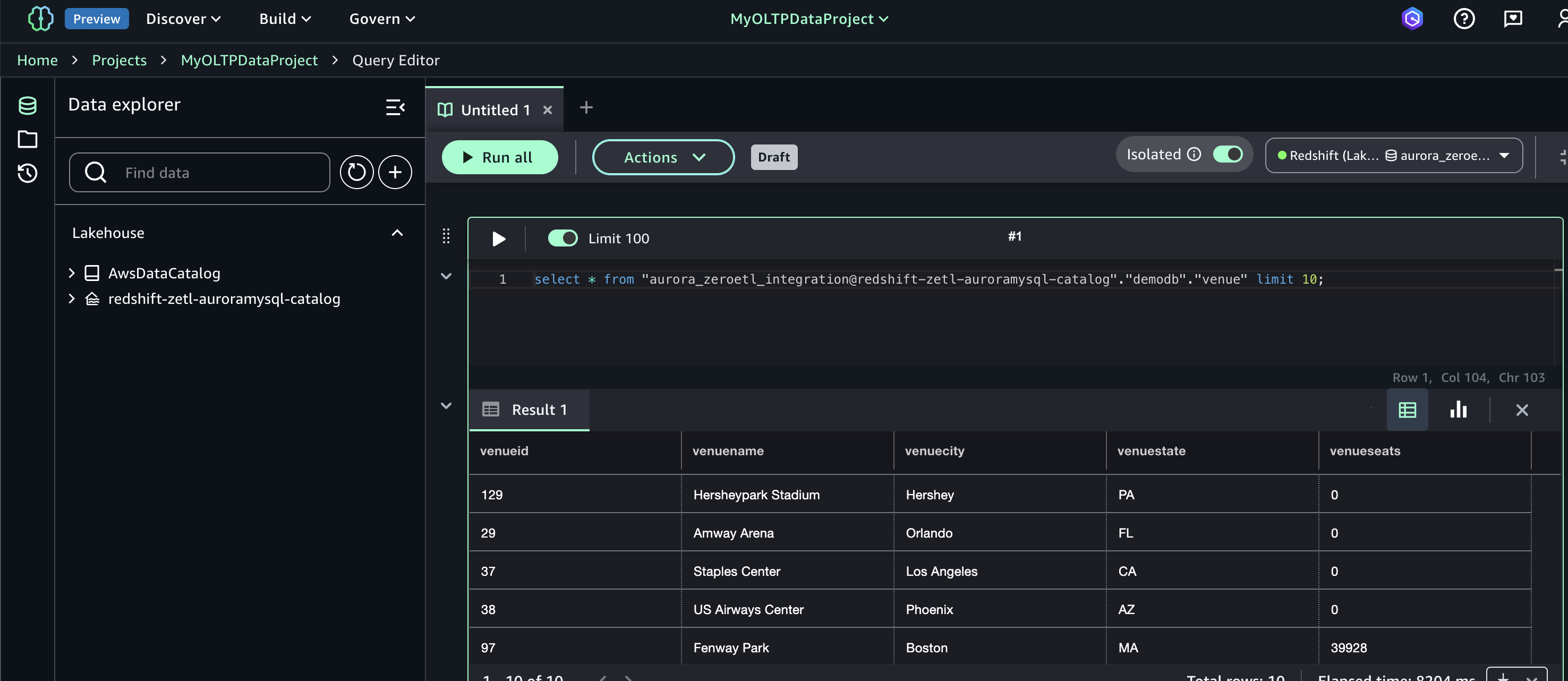Open the Redshift connection dropdown
1568x681 pixels.
coord(1393,156)
